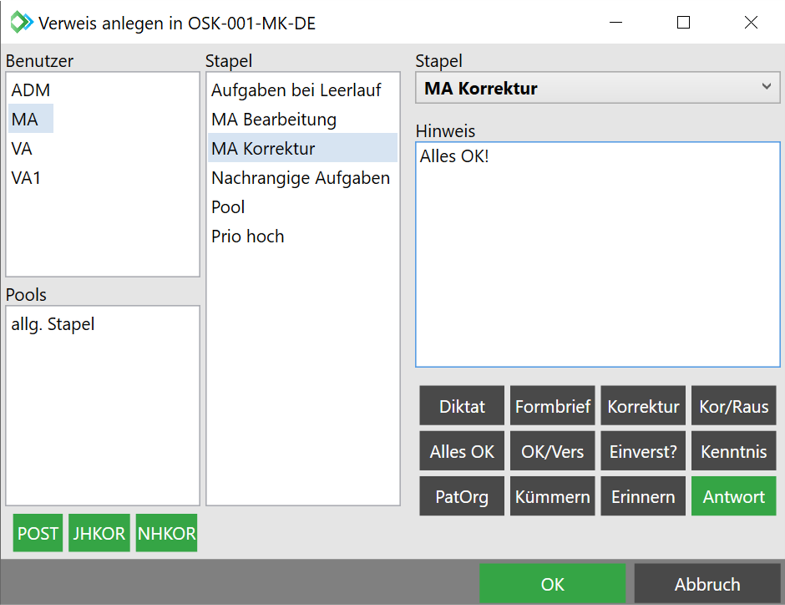Screen dimensions: 785x605
Task: Select the green POST shortcut button
Action: tap(38, 534)
